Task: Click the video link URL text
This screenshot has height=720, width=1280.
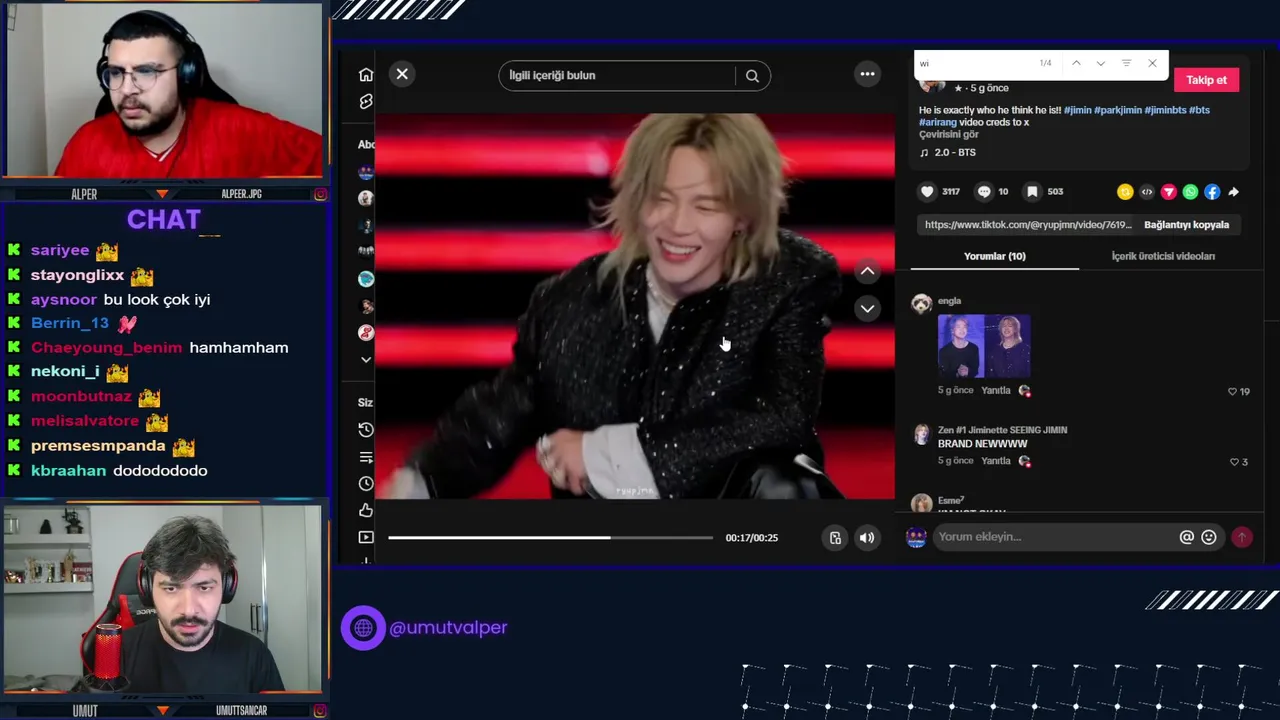Action: point(1028,225)
